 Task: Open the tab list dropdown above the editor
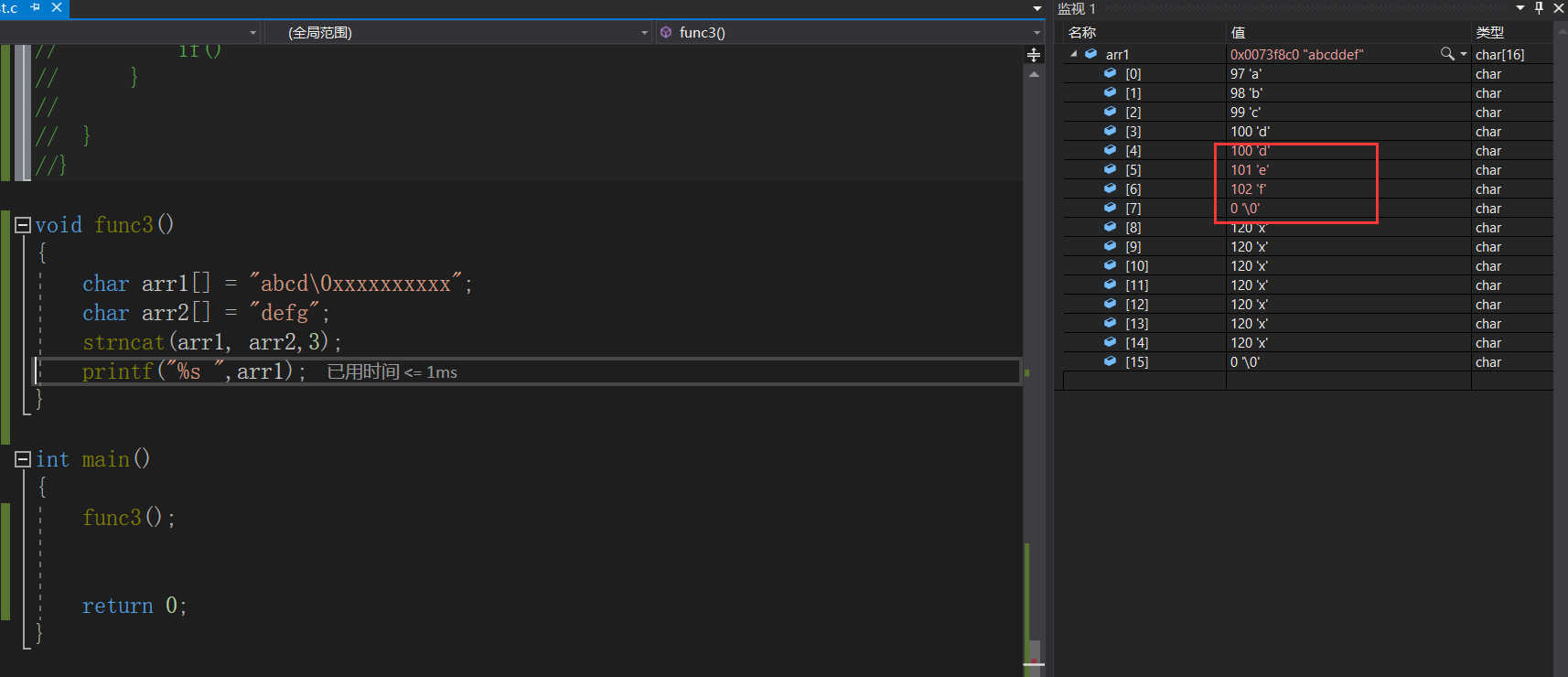tap(1036, 8)
